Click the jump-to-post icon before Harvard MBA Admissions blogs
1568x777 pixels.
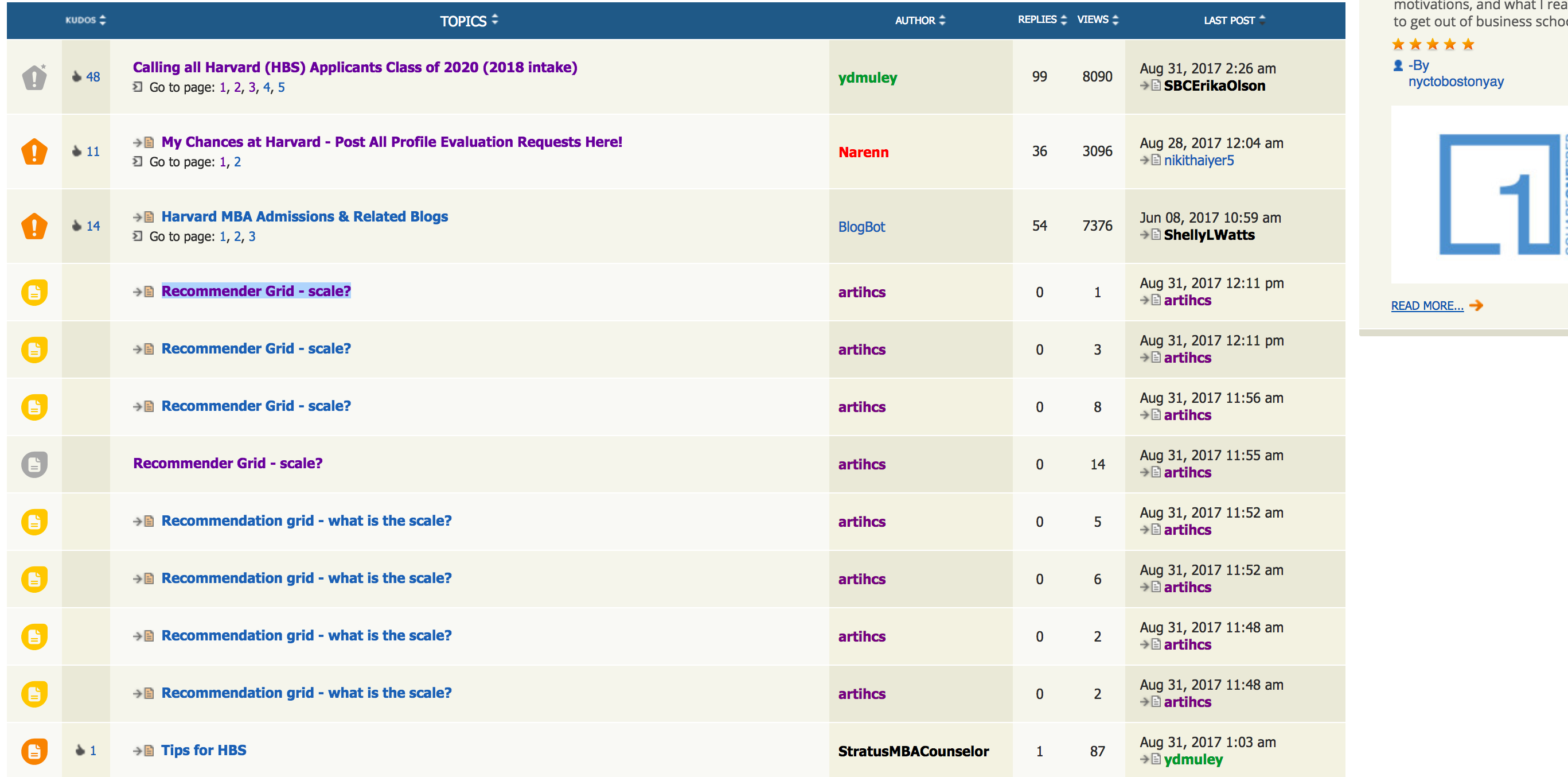pos(141,216)
